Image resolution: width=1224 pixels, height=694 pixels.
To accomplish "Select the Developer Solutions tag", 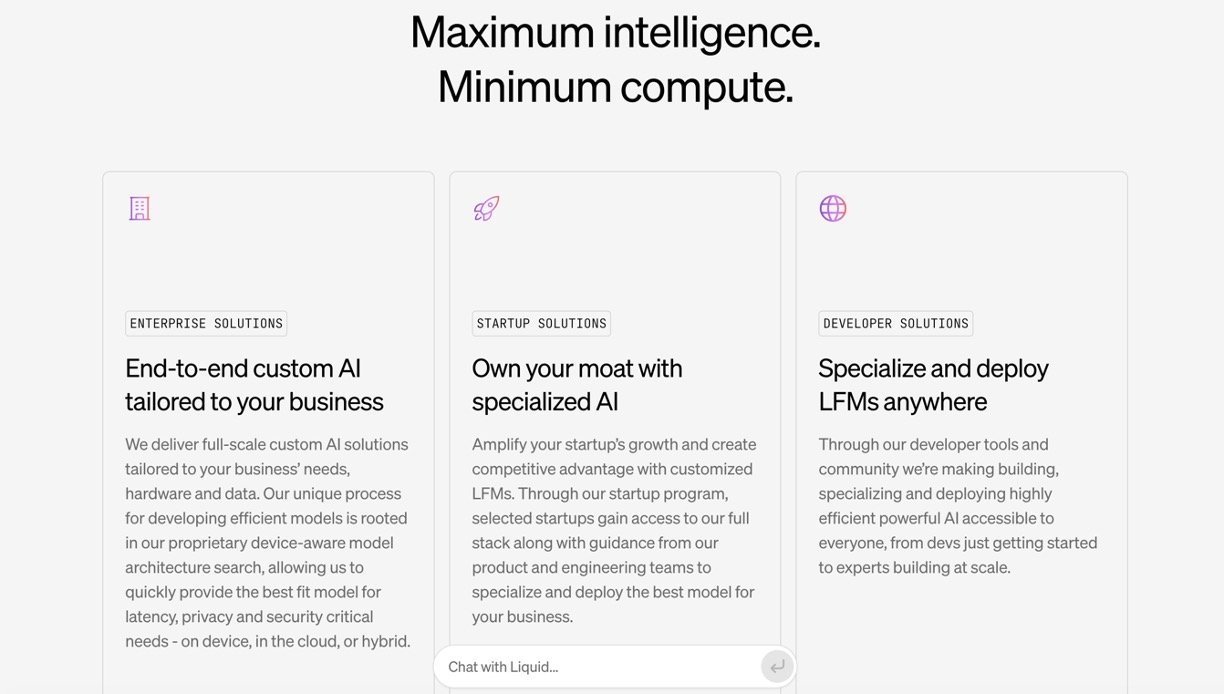I will (x=895, y=324).
